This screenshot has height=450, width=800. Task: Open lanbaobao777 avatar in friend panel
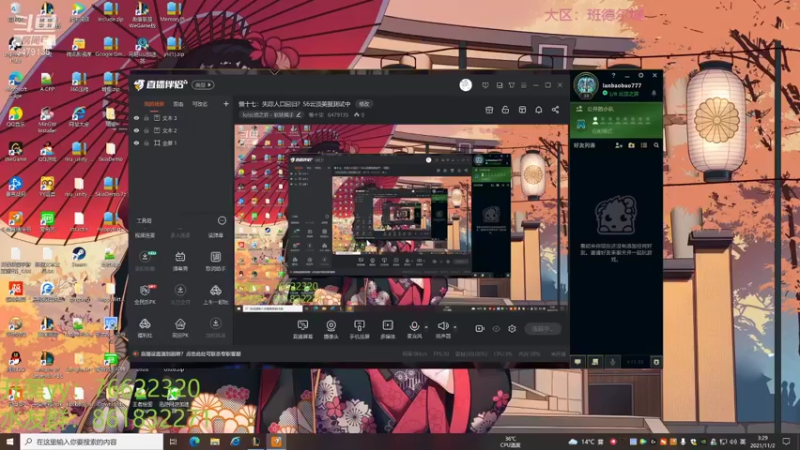coord(586,86)
